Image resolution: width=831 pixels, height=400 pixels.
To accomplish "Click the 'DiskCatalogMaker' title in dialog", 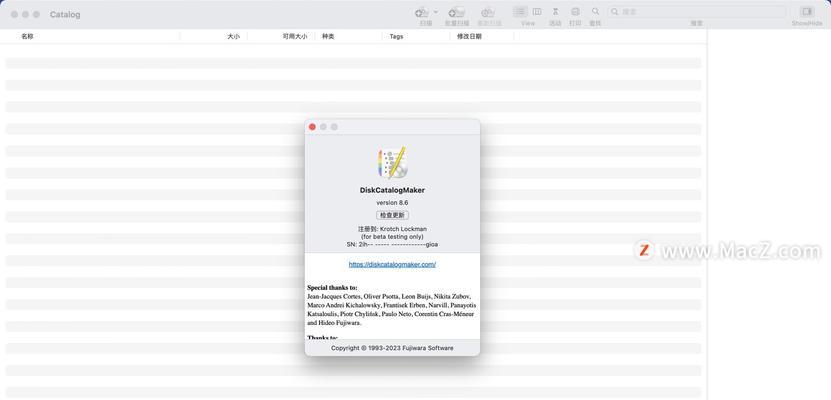I will (392, 190).
